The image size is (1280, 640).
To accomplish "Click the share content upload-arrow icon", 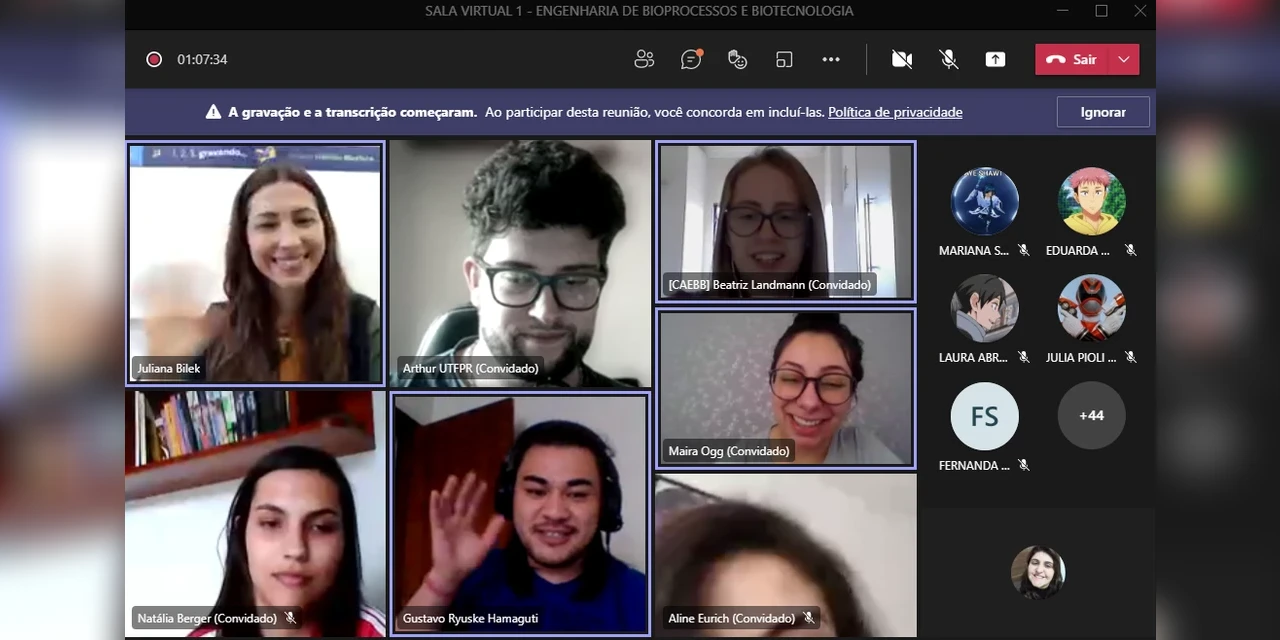I will (995, 60).
